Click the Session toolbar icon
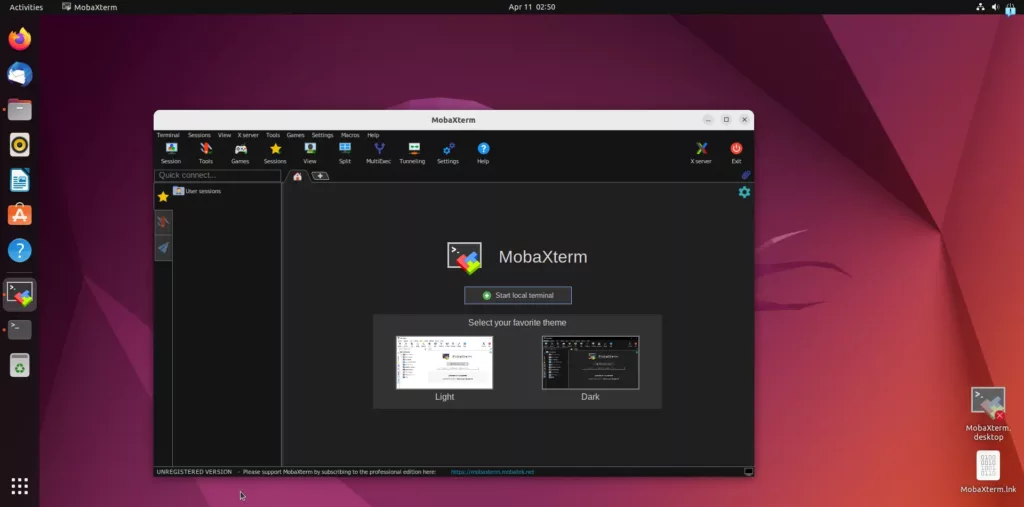The height and width of the screenshot is (507, 1024). (171, 153)
